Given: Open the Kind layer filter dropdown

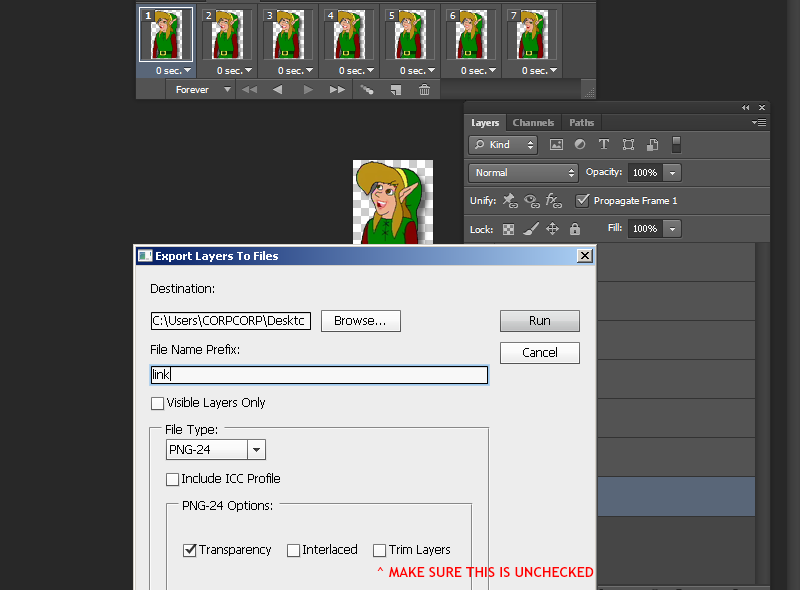Looking at the screenshot, I should (x=503, y=145).
